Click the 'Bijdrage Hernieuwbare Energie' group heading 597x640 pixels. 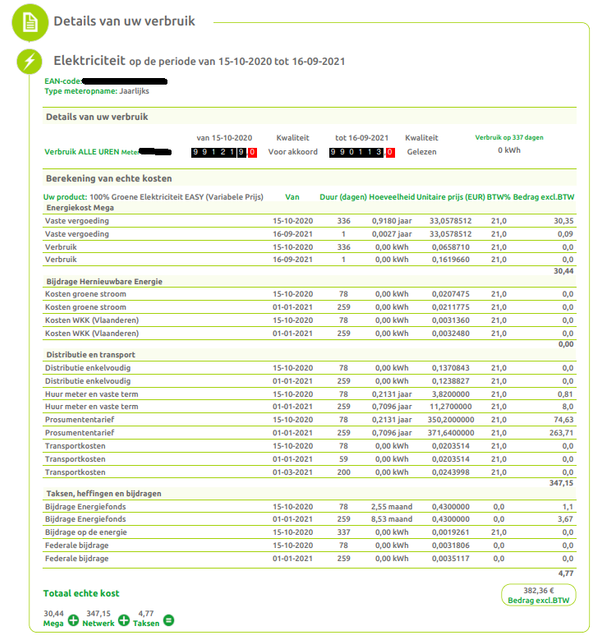(x=104, y=282)
